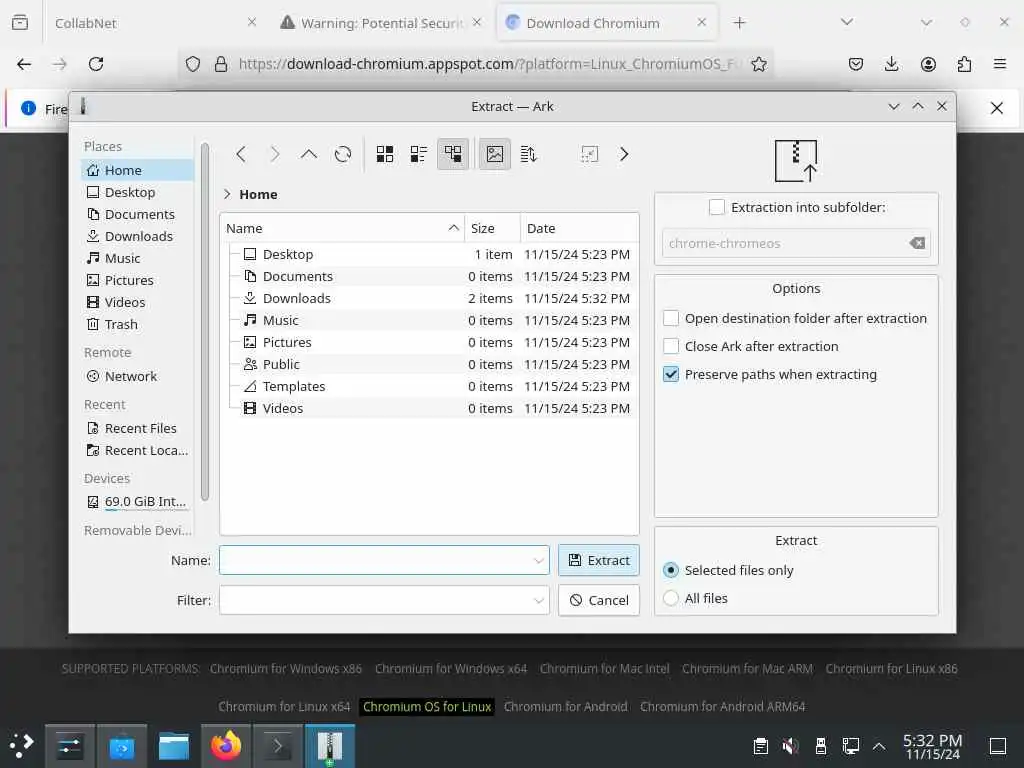Open Recent Locations in sidebar

(138, 451)
